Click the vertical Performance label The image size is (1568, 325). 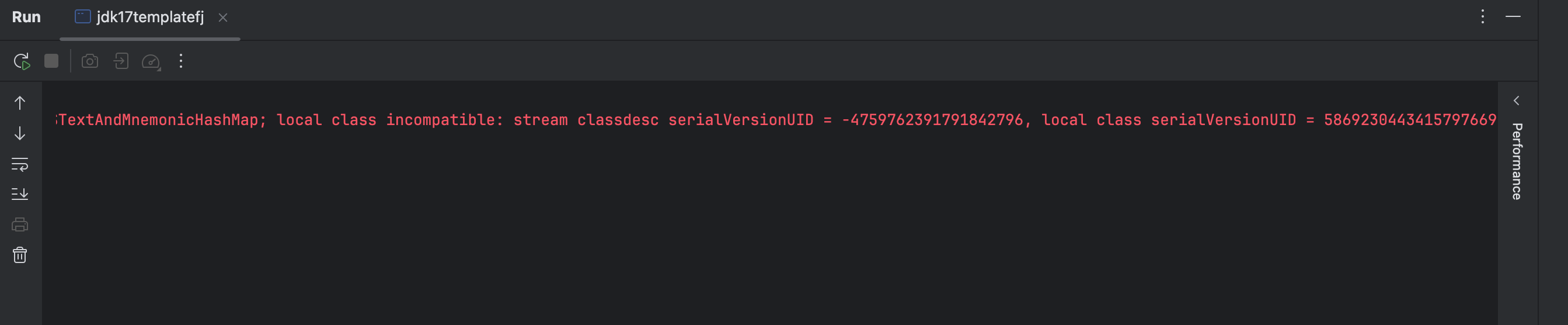click(x=1517, y=161)
